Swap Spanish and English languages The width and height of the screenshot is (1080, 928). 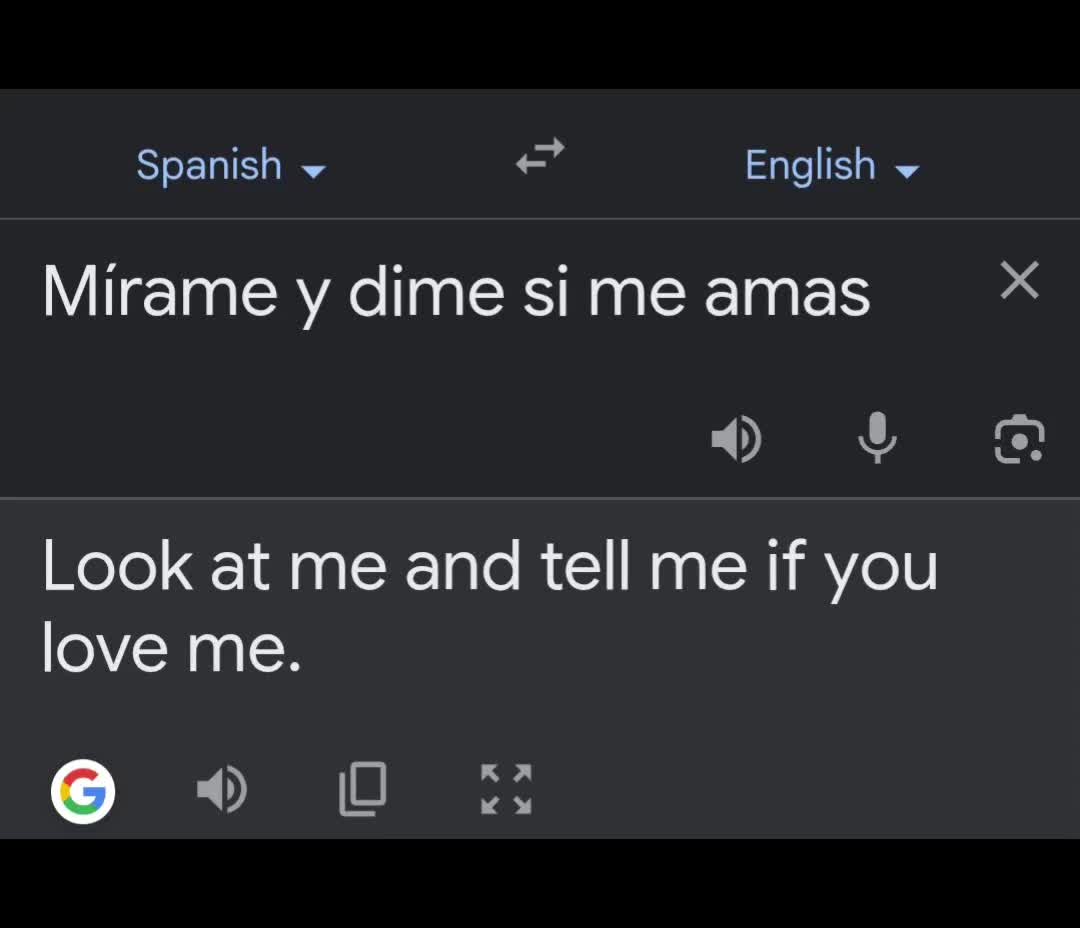tap(540, 156)
